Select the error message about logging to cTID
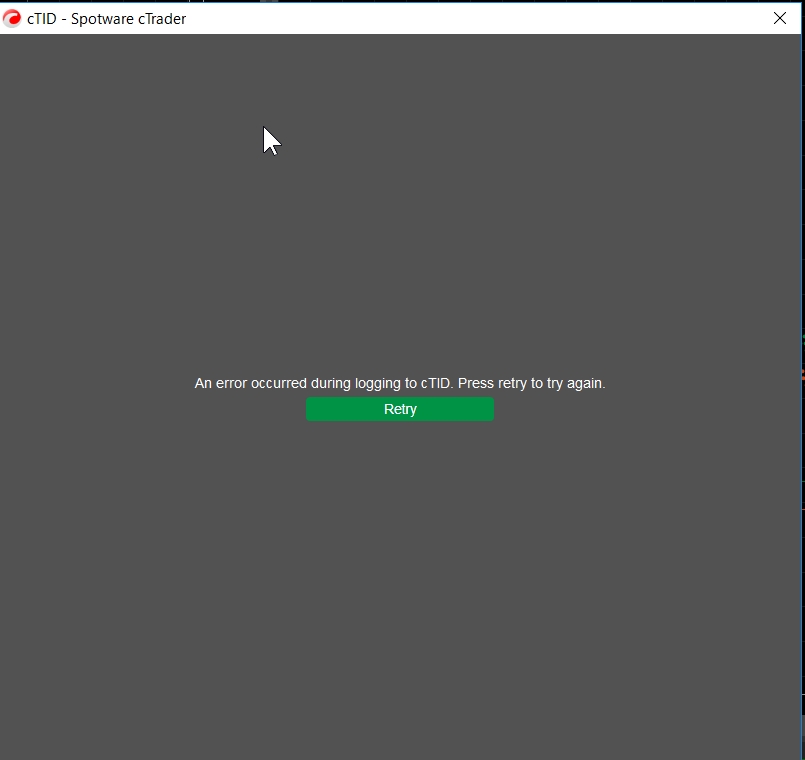 point(400,383)
